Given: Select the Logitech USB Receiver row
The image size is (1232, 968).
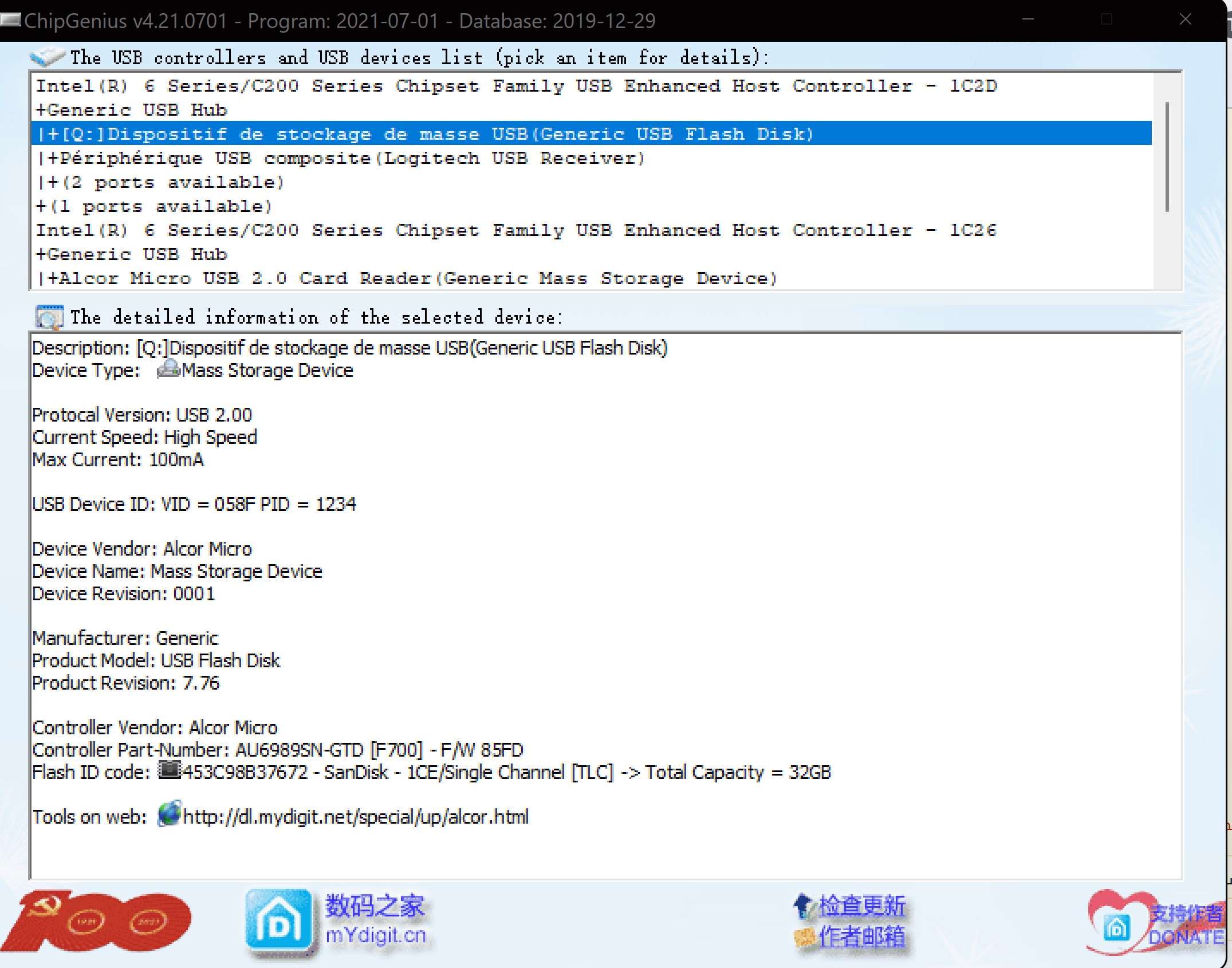Looking at the screenshot, I should (x=591, y=158).
